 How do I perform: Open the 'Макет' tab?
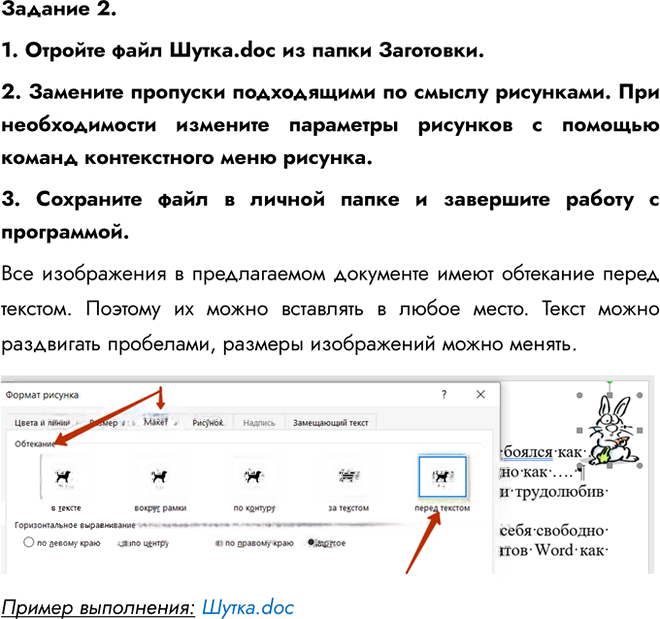(x=156, y=422)
